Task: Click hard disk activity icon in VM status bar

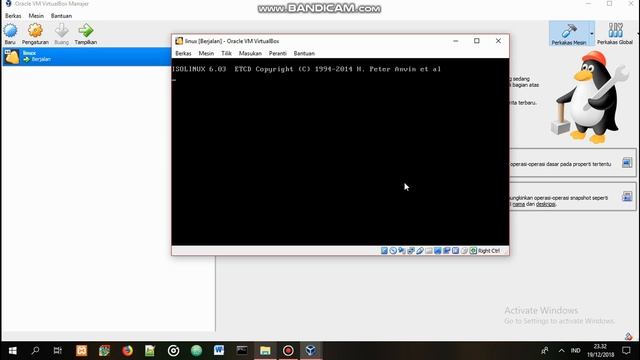Action: coord(384,251)
